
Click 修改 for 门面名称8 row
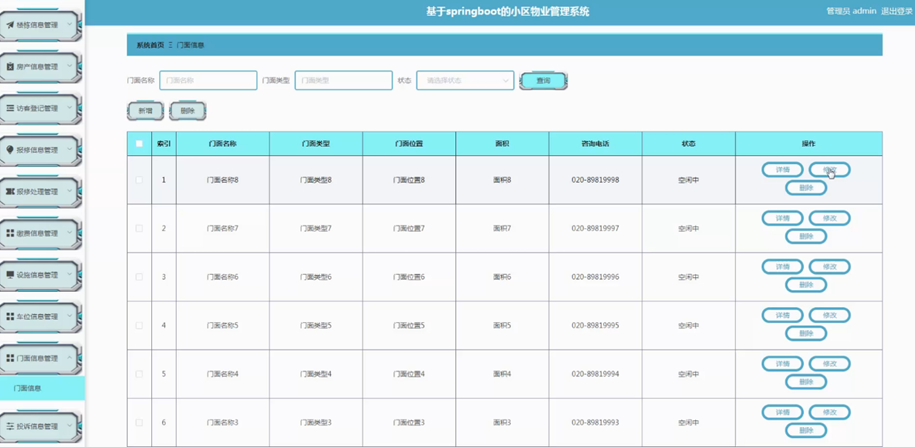click(829, 169)
